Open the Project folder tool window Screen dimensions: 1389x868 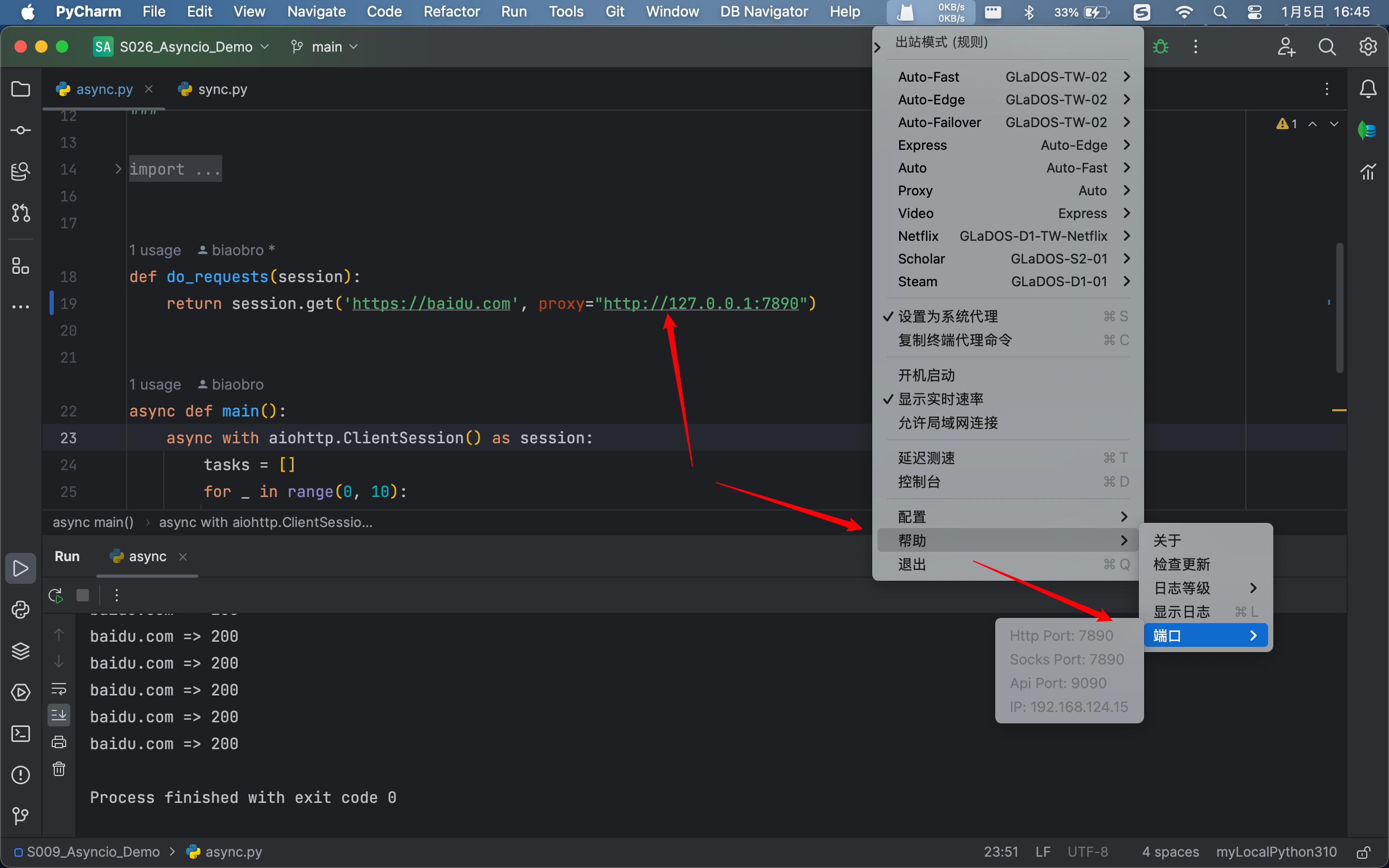(x=21, y=89)
